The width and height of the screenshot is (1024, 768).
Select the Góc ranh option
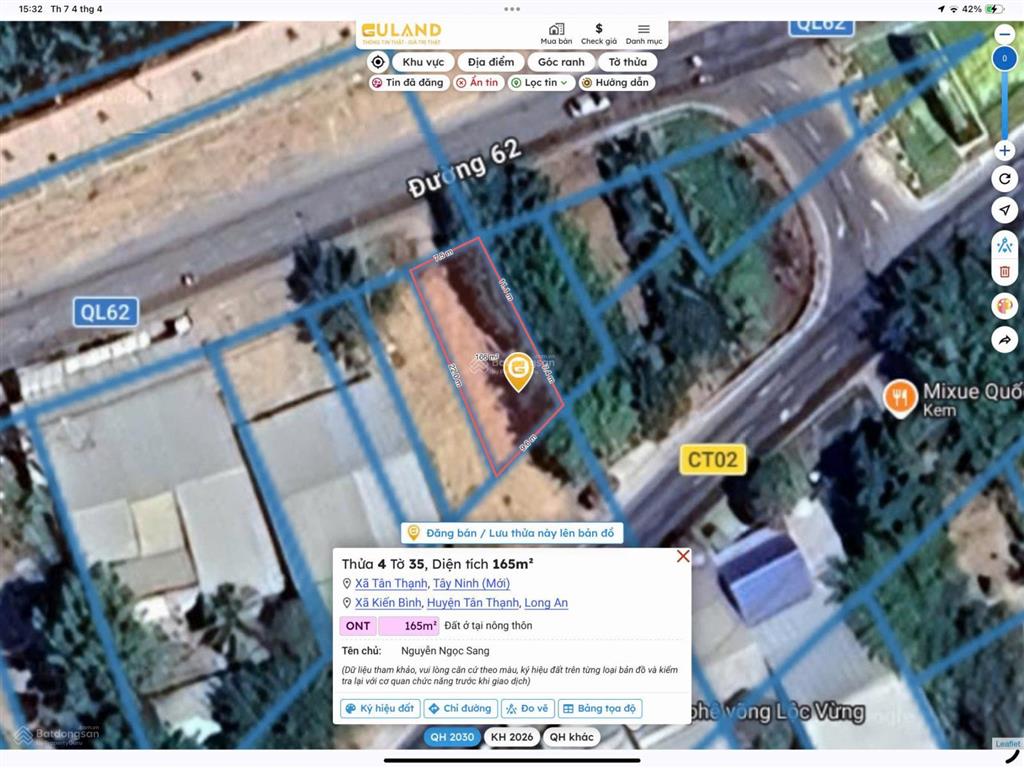pos(561,62)
